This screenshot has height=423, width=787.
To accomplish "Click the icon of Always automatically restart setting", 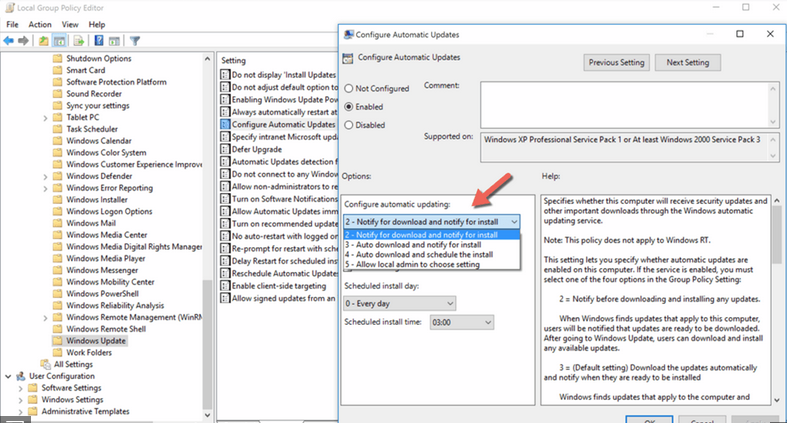I will coord(225,112).
